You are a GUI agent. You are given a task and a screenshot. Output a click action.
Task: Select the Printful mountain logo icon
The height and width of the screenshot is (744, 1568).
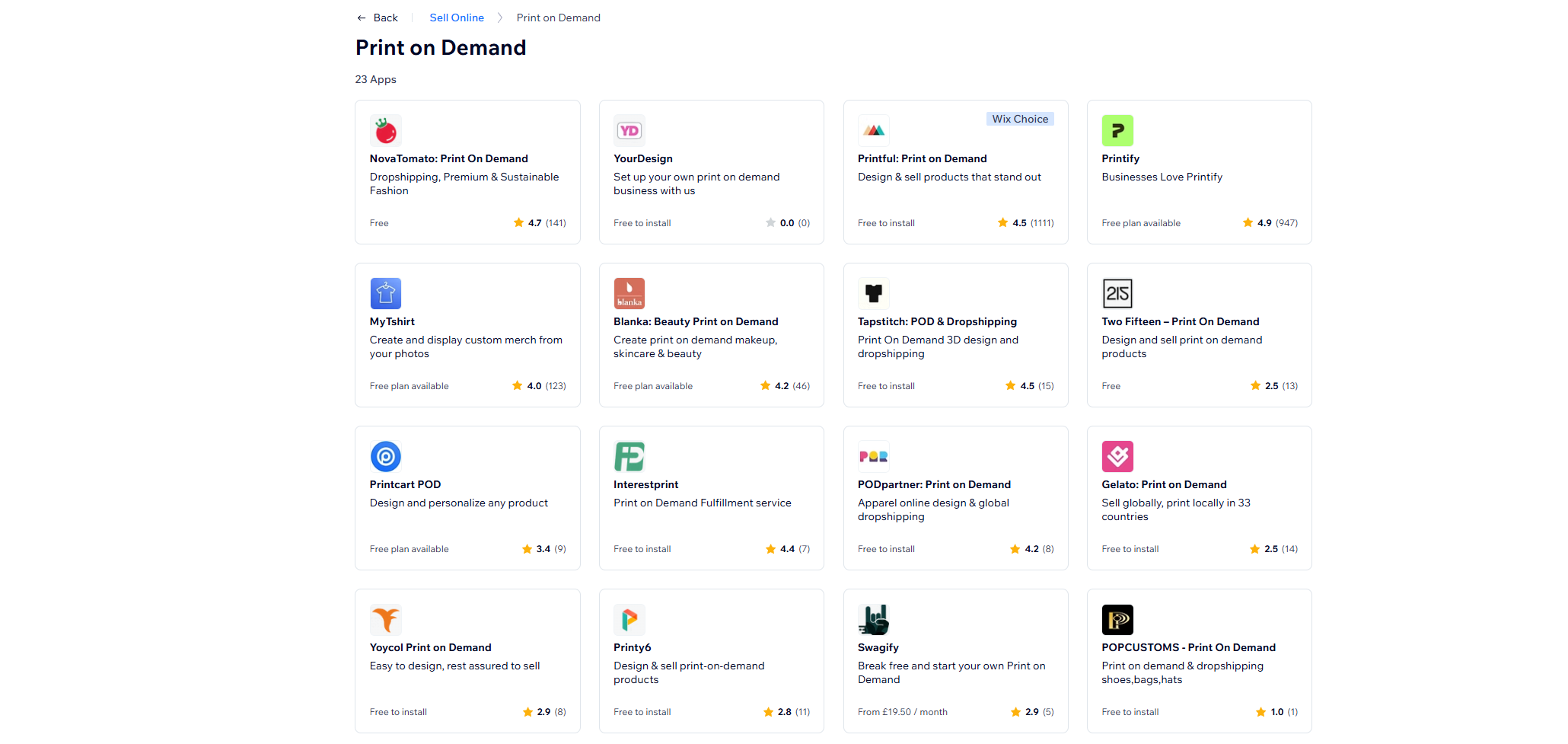(x=873, y=131)
